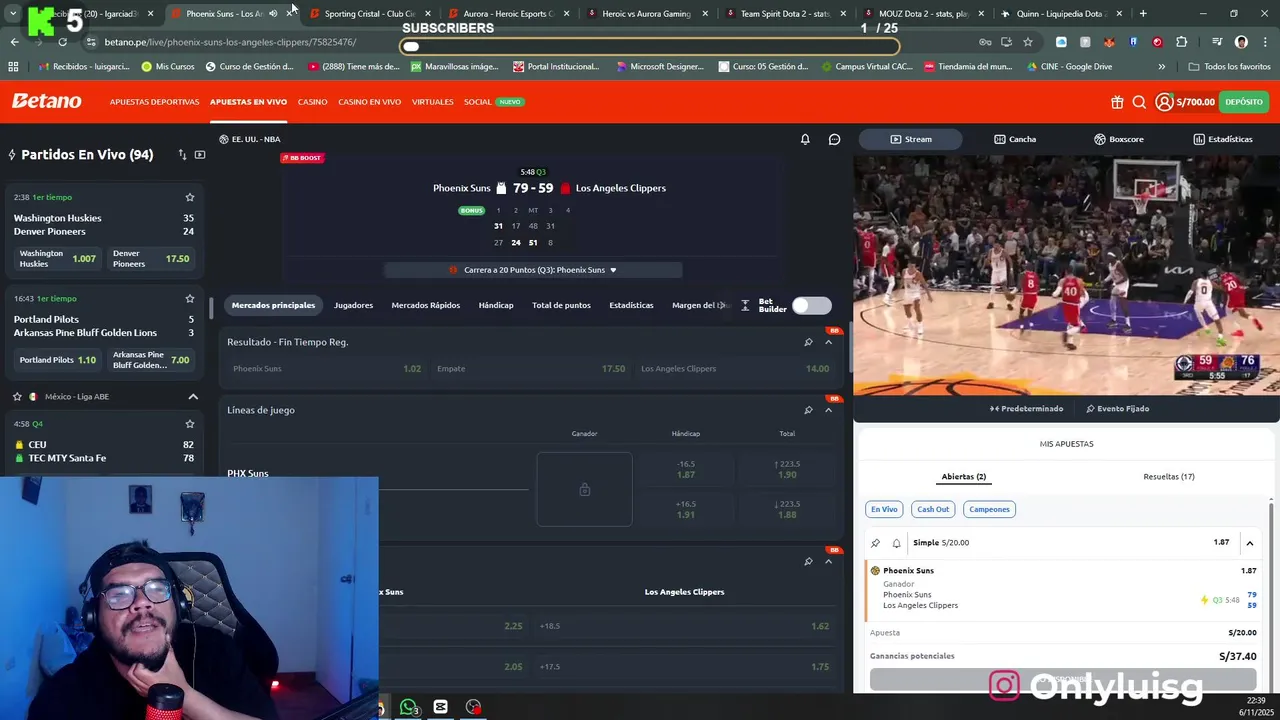Image resolution: width=1280 pixels, height=720 pixels.
Task: Bet on Washington Huskies at 1.007
Action: click(x=58, y=259)
